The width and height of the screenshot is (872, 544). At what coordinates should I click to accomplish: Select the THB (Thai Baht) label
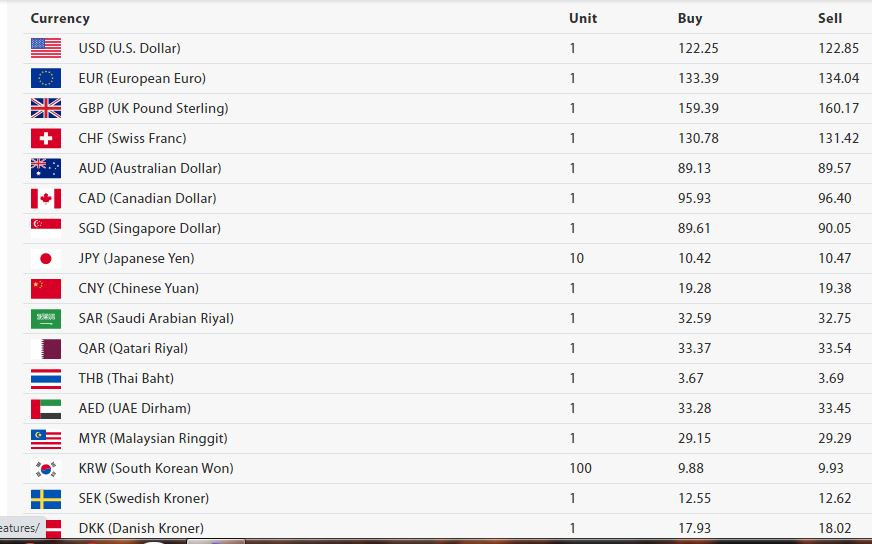(126, 378)
